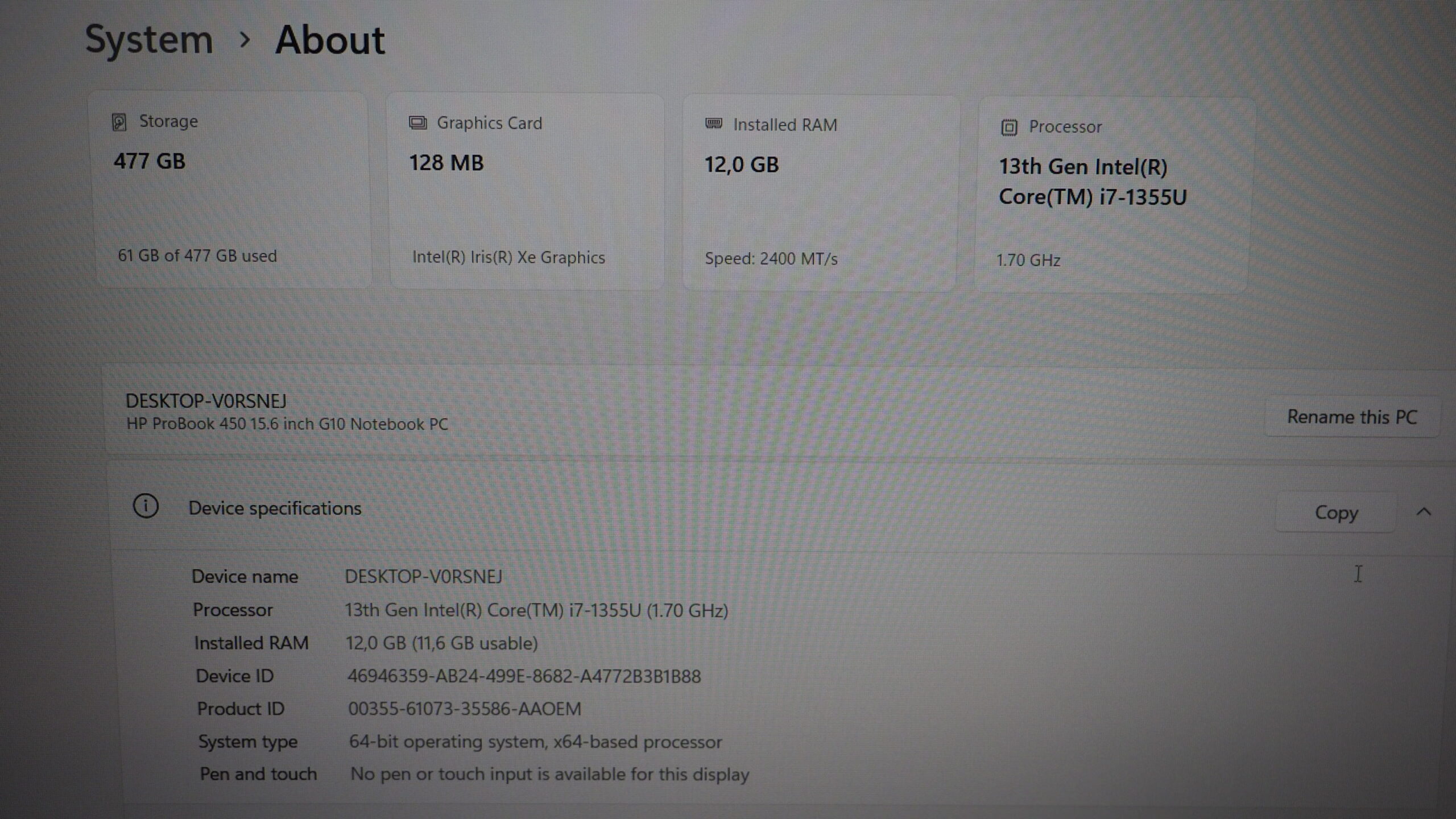Click the Storage disk icon

click(x=119, y=122)
